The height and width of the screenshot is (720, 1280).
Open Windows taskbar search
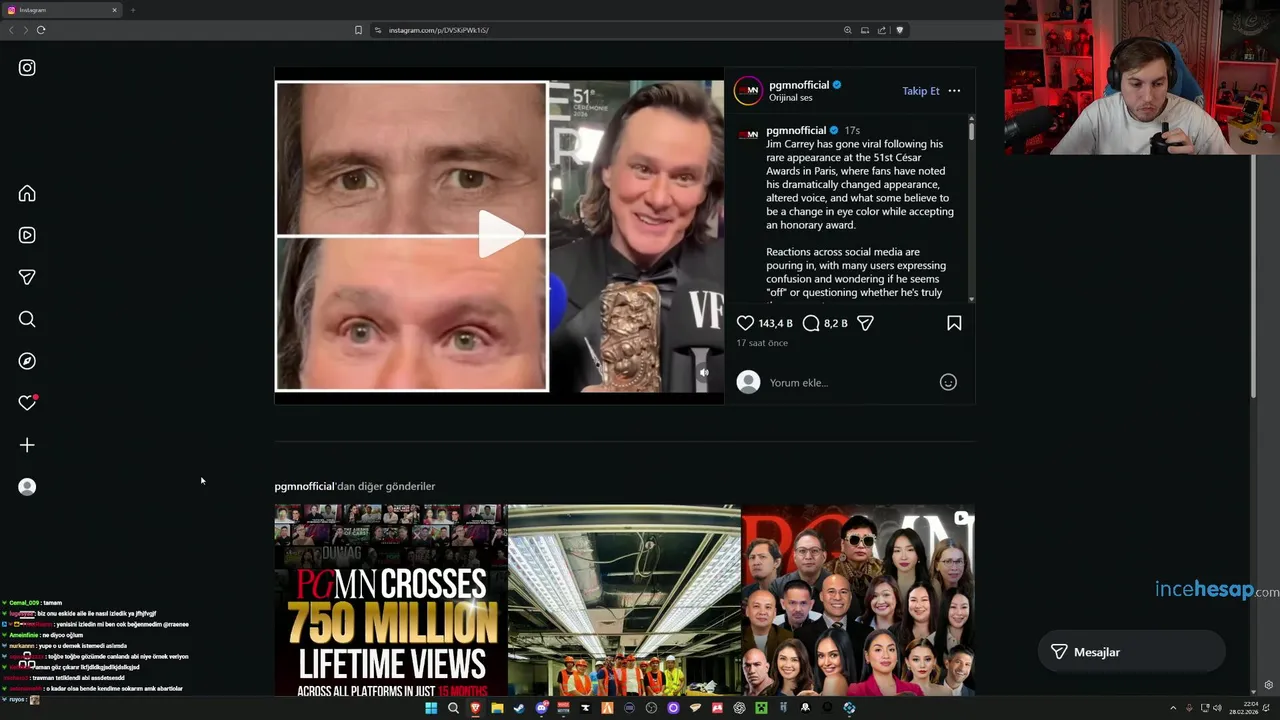[453, 708]
